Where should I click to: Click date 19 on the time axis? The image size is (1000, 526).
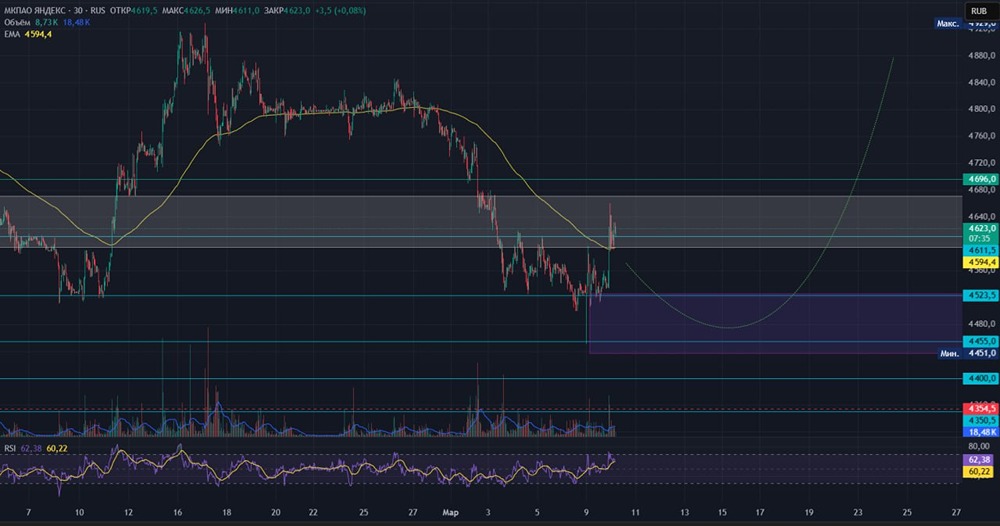pos(809,513)
